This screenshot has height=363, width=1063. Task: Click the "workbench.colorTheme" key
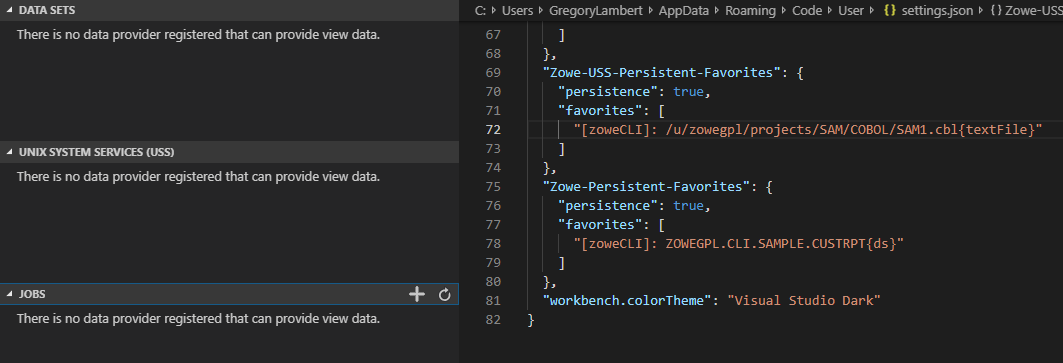point(626,301)
